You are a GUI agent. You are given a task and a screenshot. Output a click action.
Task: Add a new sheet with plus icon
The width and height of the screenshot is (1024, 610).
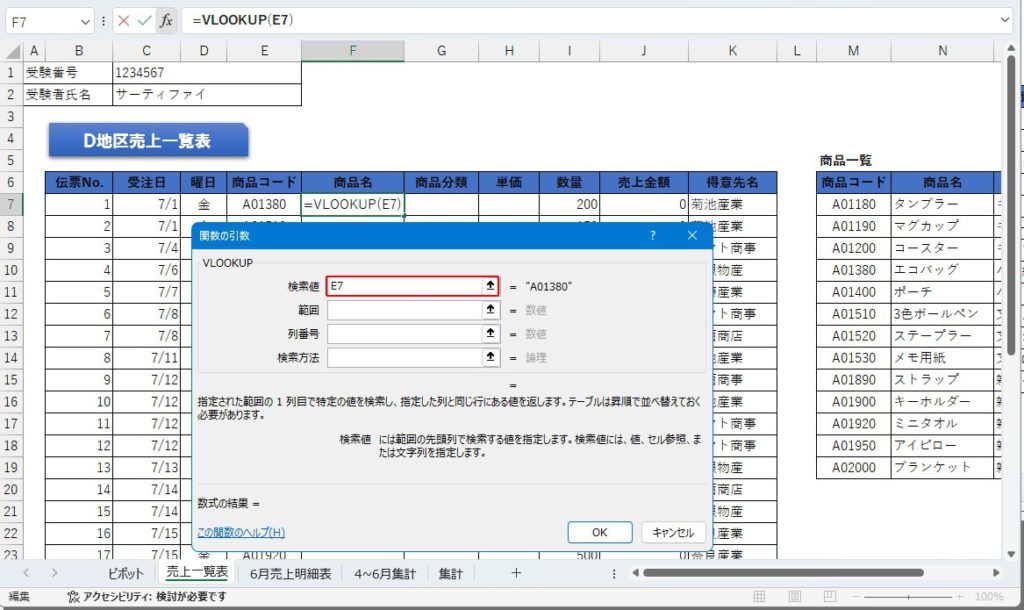[516, 573]
